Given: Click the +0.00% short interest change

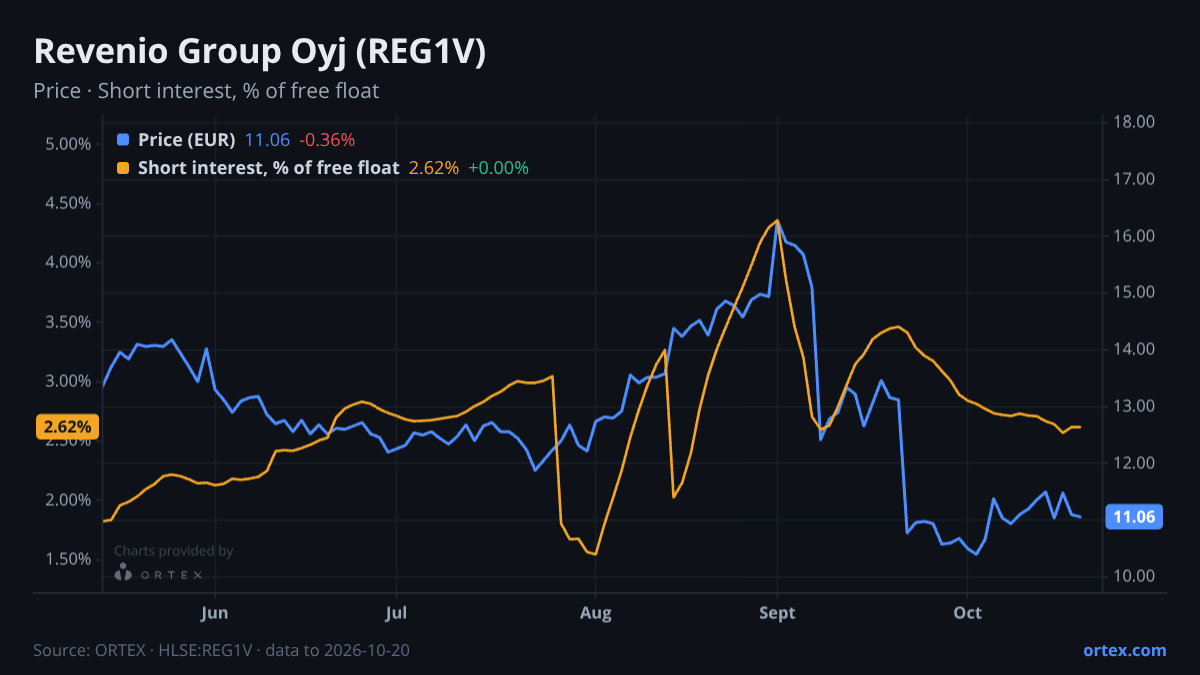Looking at the screenshot, I should pyautogui.click(x=498, y=168).
